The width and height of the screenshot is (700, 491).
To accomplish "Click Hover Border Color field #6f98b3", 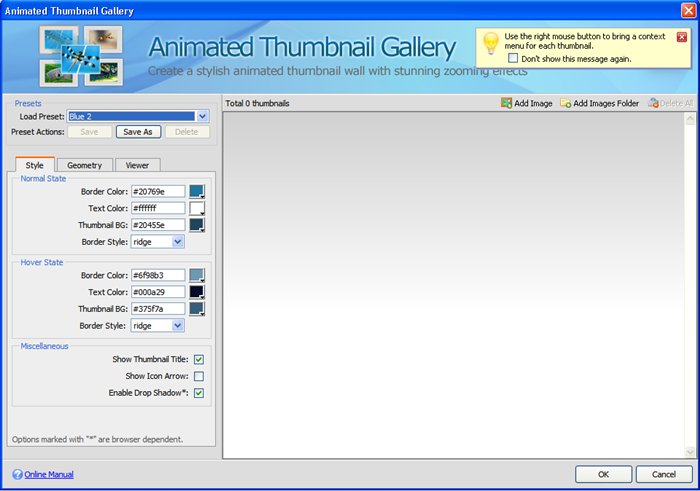I will 158,275.
